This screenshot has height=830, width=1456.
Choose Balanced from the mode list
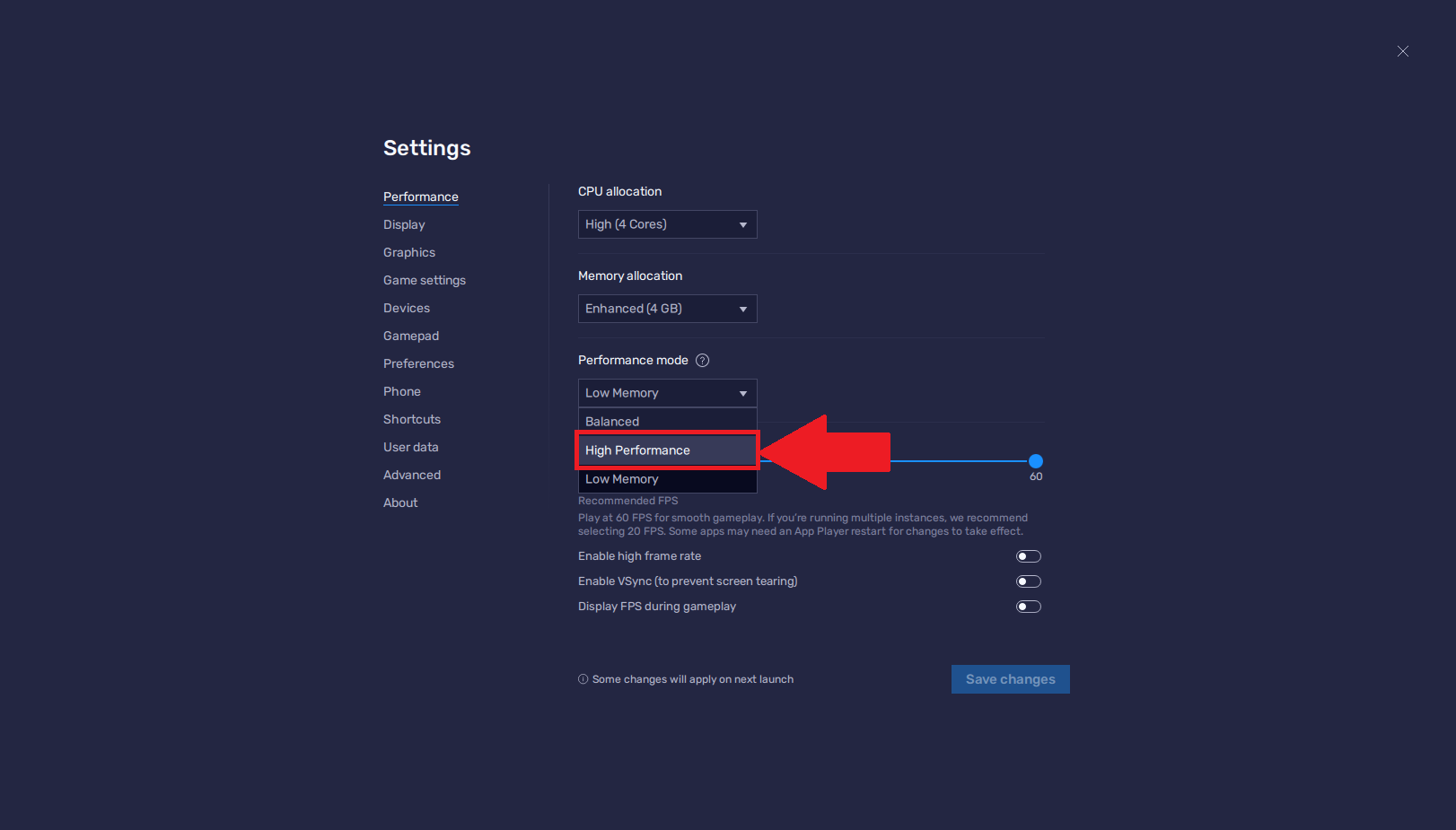667,422
